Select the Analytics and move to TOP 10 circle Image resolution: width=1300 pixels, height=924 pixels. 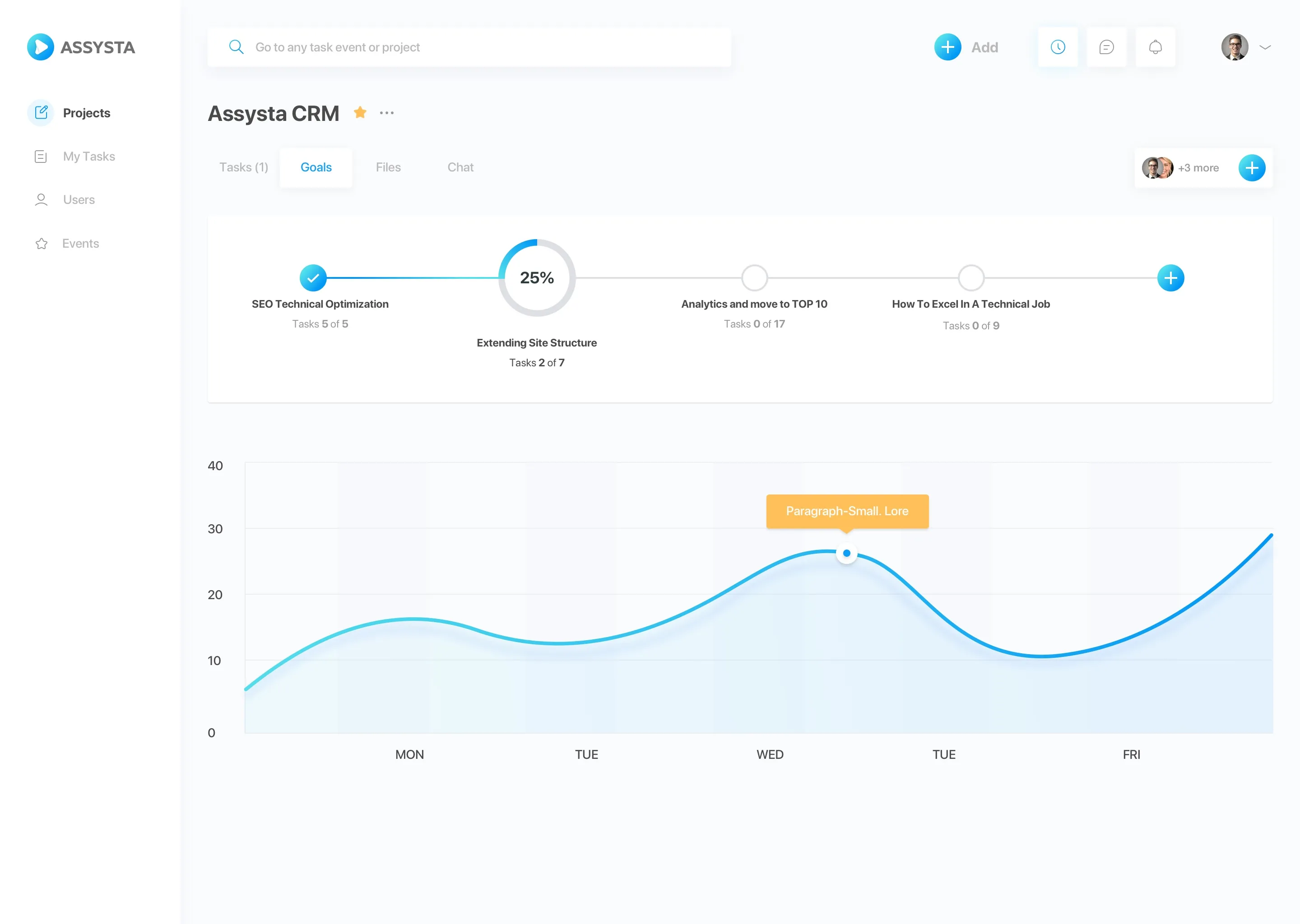click(754, 278)
